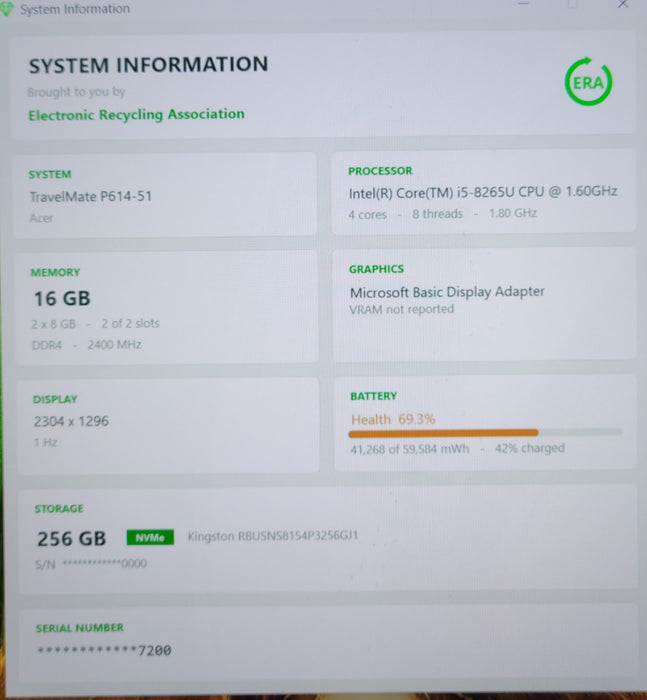The width and height of the screenshot is (647, 700).
Task: Click the battery health progress bar
Action: (x=485, y=432)
